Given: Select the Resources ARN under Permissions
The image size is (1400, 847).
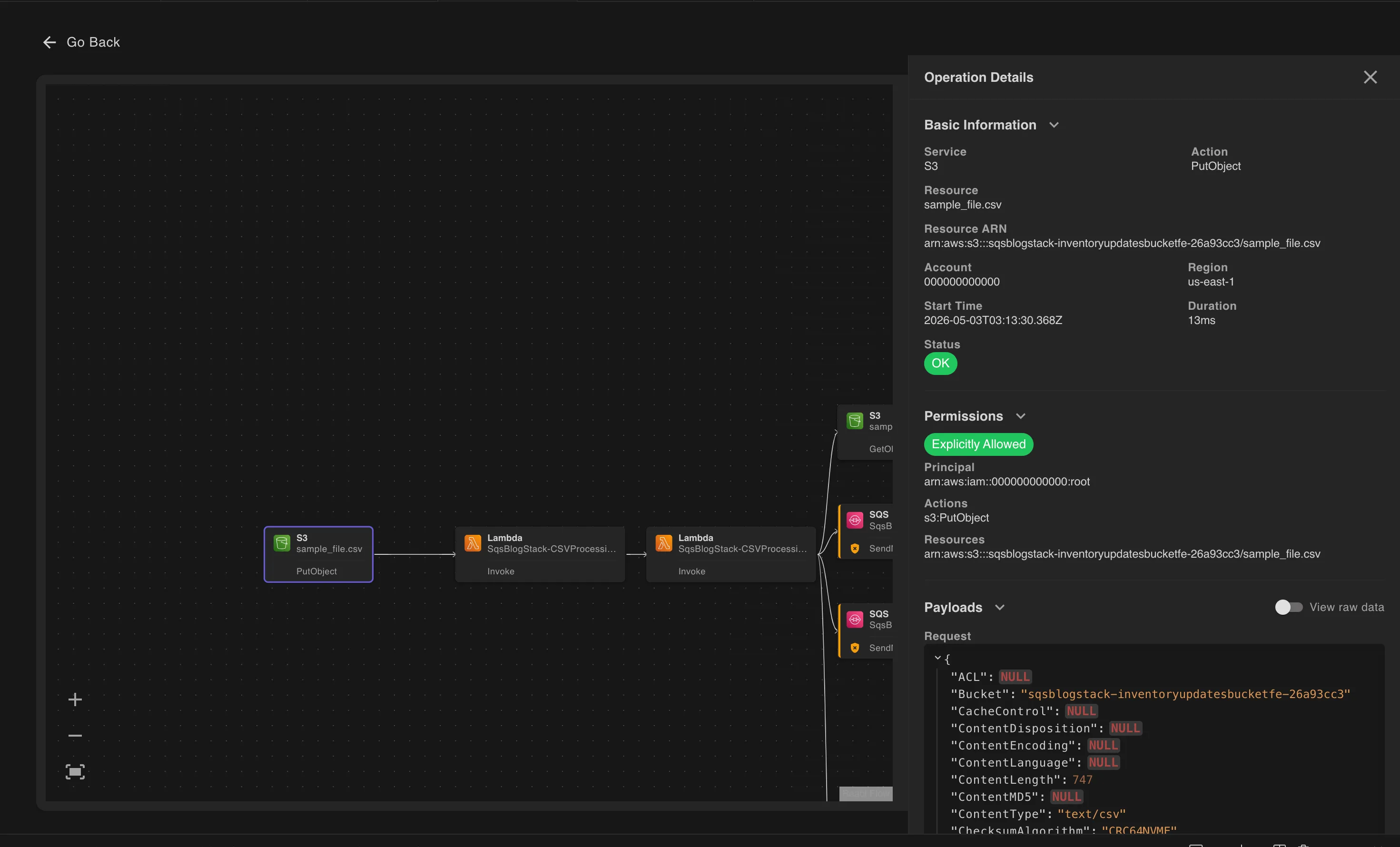Looking at the screenshot, I should coord(1122,554).
